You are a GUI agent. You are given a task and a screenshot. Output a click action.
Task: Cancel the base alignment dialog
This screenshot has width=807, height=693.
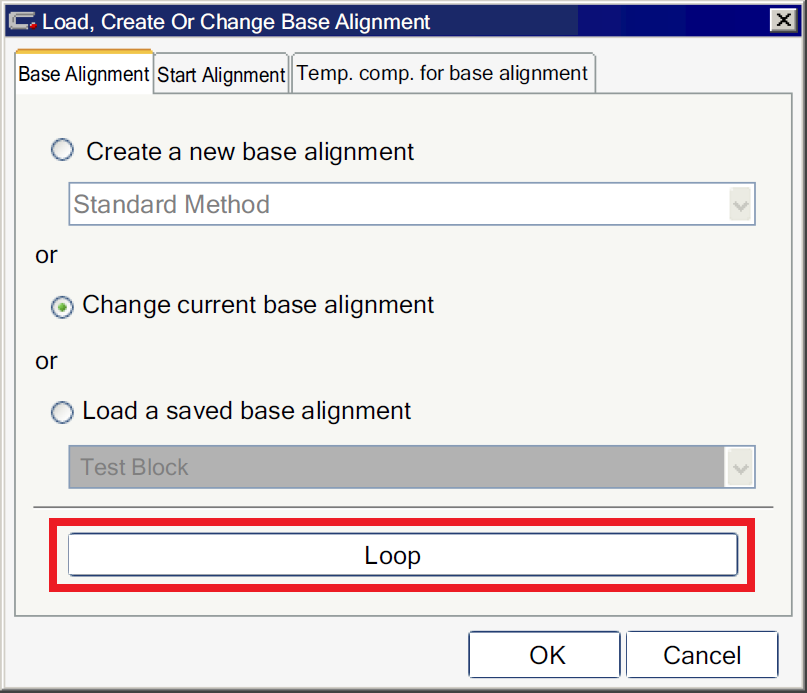point(702,655)
